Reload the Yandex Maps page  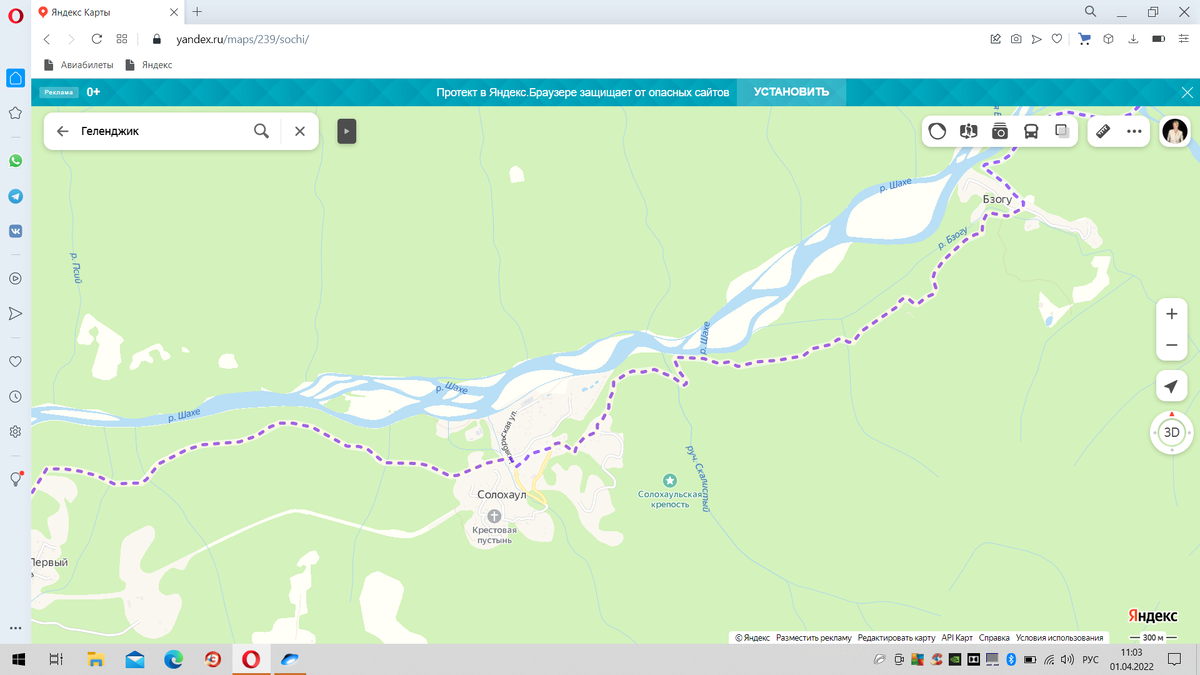point(96,39)
